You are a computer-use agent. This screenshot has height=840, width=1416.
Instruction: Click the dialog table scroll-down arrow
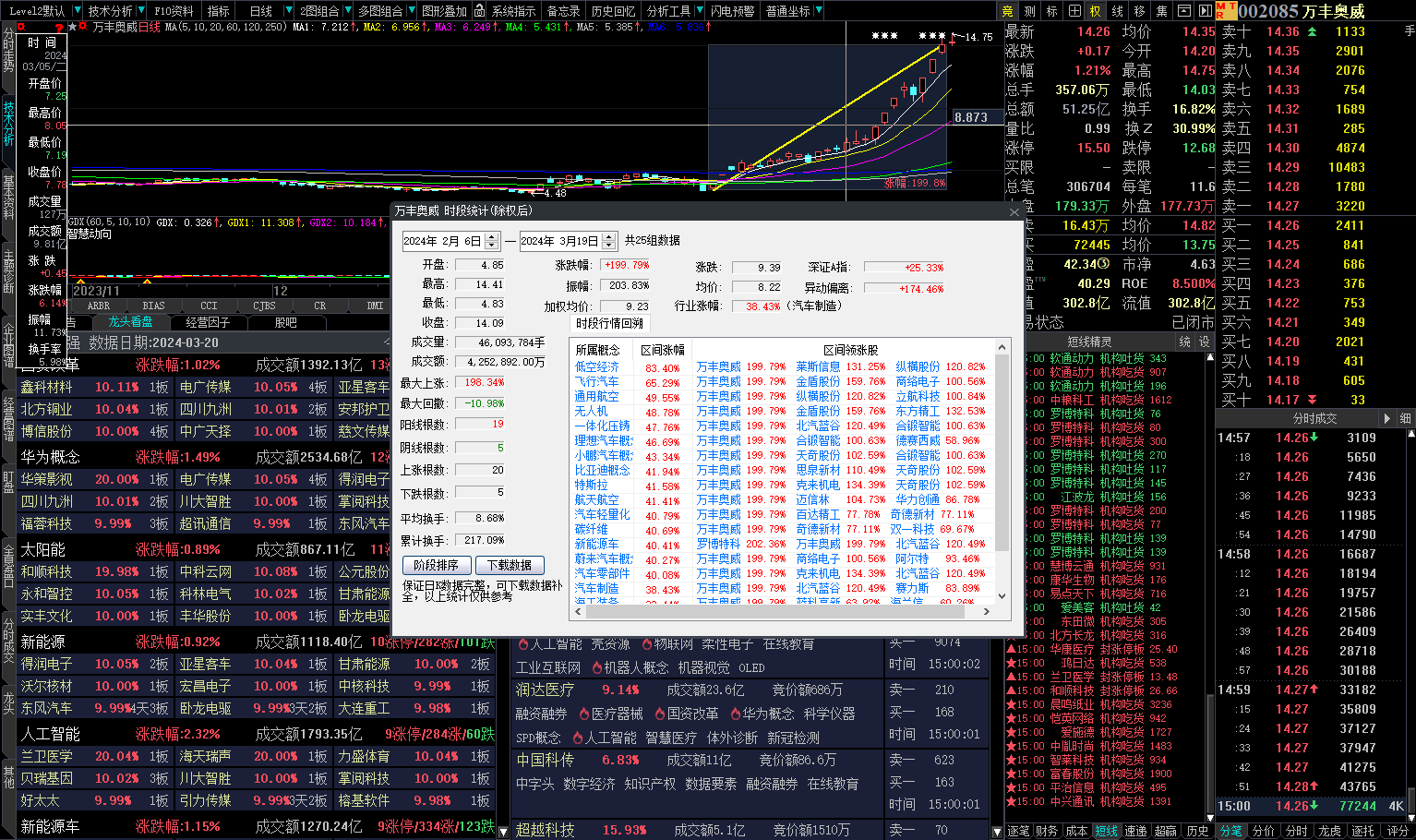(x=1002, y=598)
